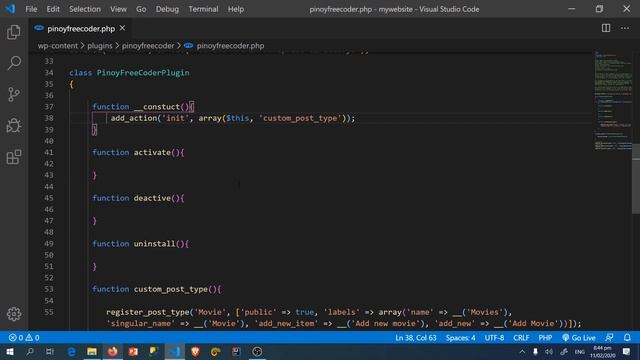Click Go Live in the status bar

(579, 338)
